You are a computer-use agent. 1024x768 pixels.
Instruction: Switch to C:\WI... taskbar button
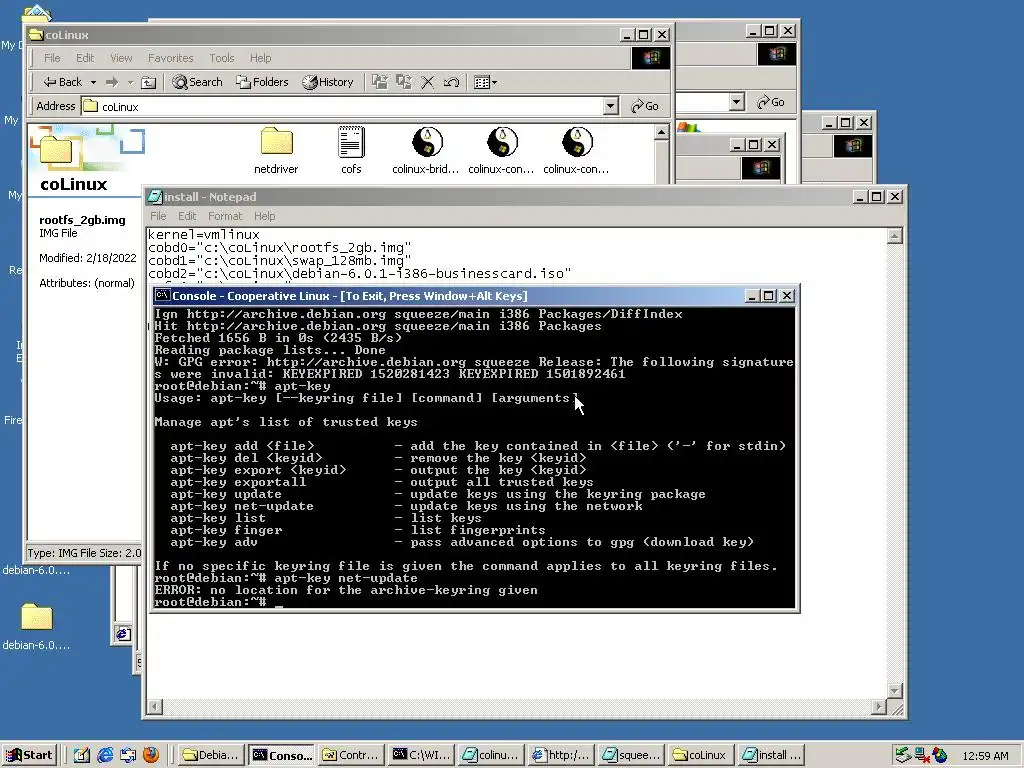[421, 755]
